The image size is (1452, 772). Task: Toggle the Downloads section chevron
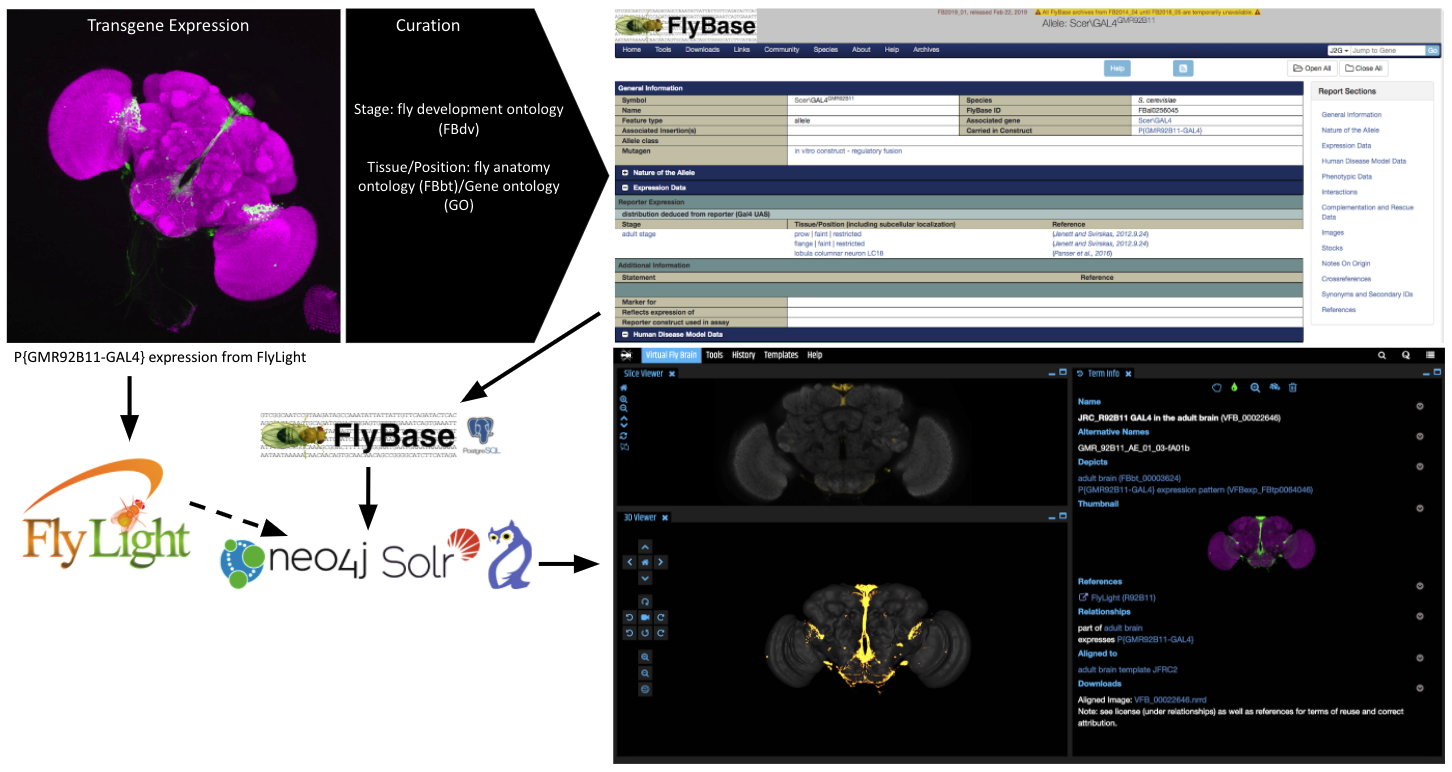1420,688
